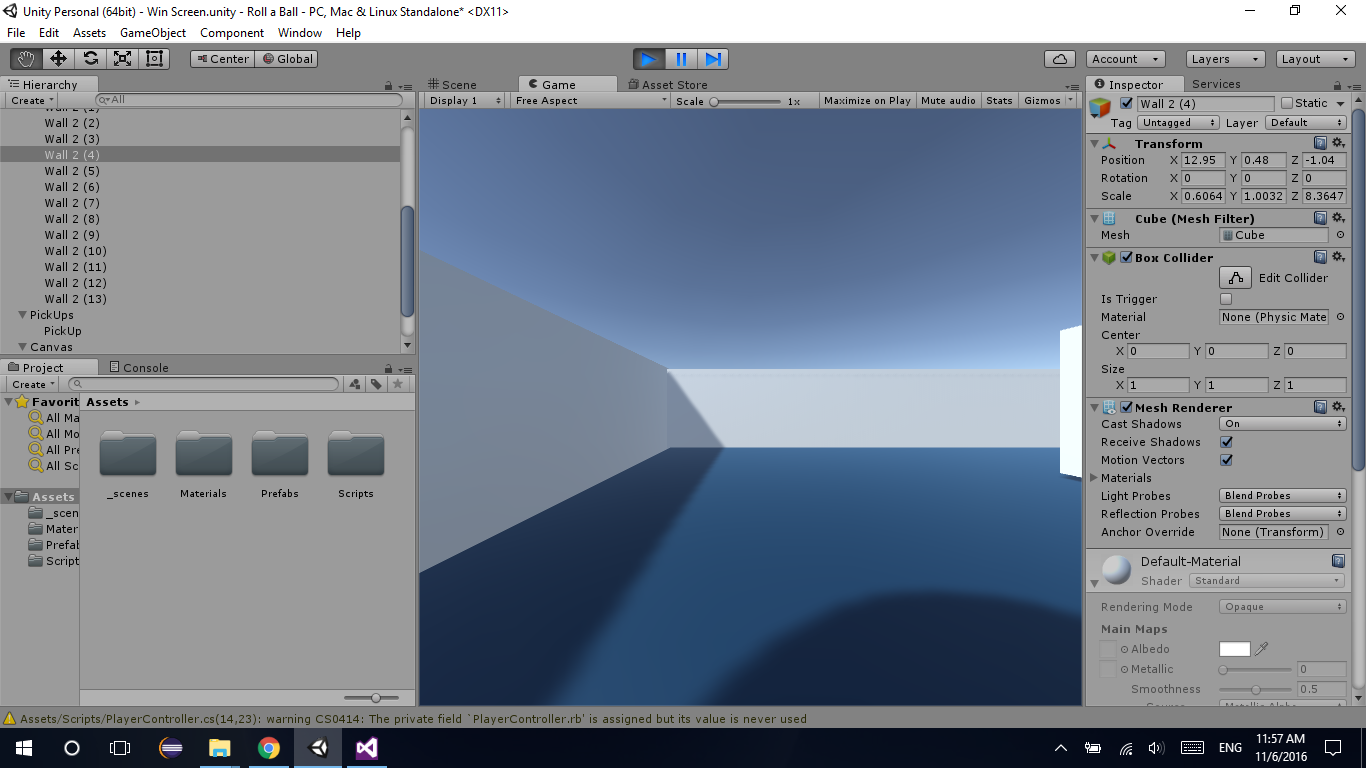The image size is (1366, 768).
Task: Open Unity Cloud collaboration services
Action: [1059, 58]
